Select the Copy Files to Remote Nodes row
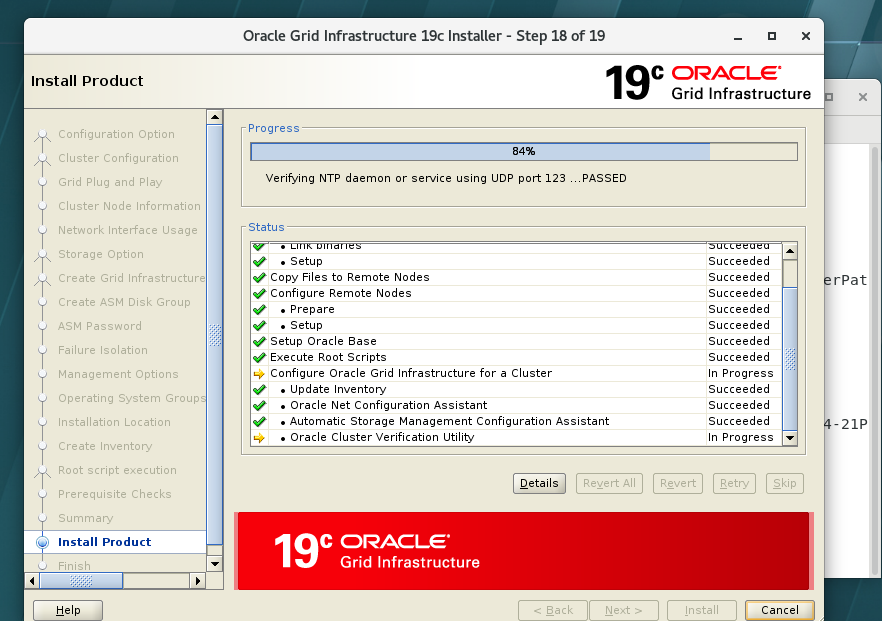The height and width of the screenshot is (621, 882). tap(516, 277)
